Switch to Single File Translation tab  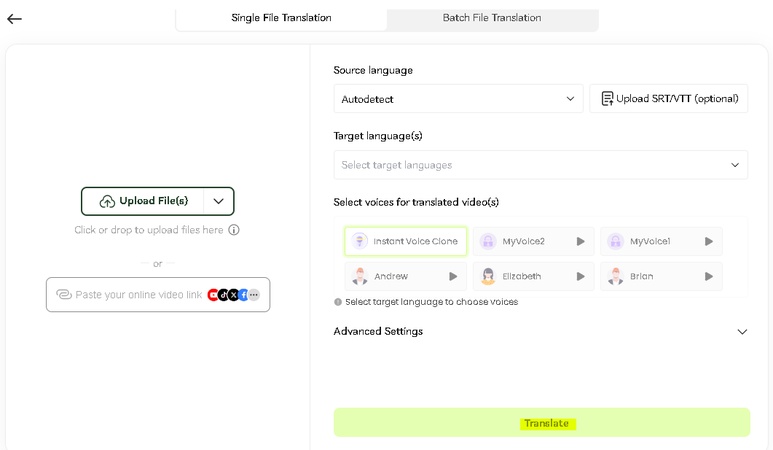click(x=281, y=18)
